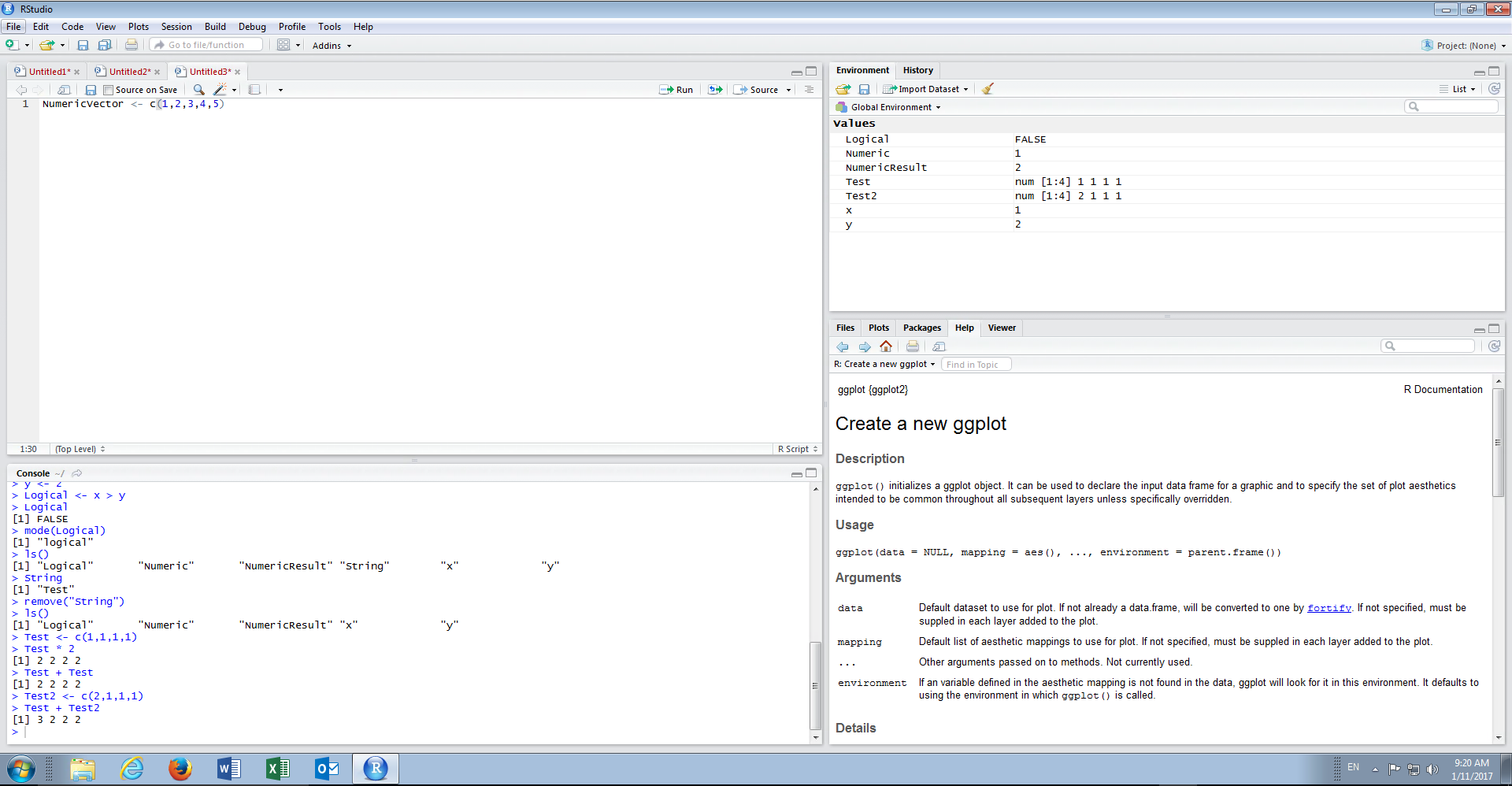
Task: Click the Find/Replace magnifier icon
Action: [x=199, y=90]
